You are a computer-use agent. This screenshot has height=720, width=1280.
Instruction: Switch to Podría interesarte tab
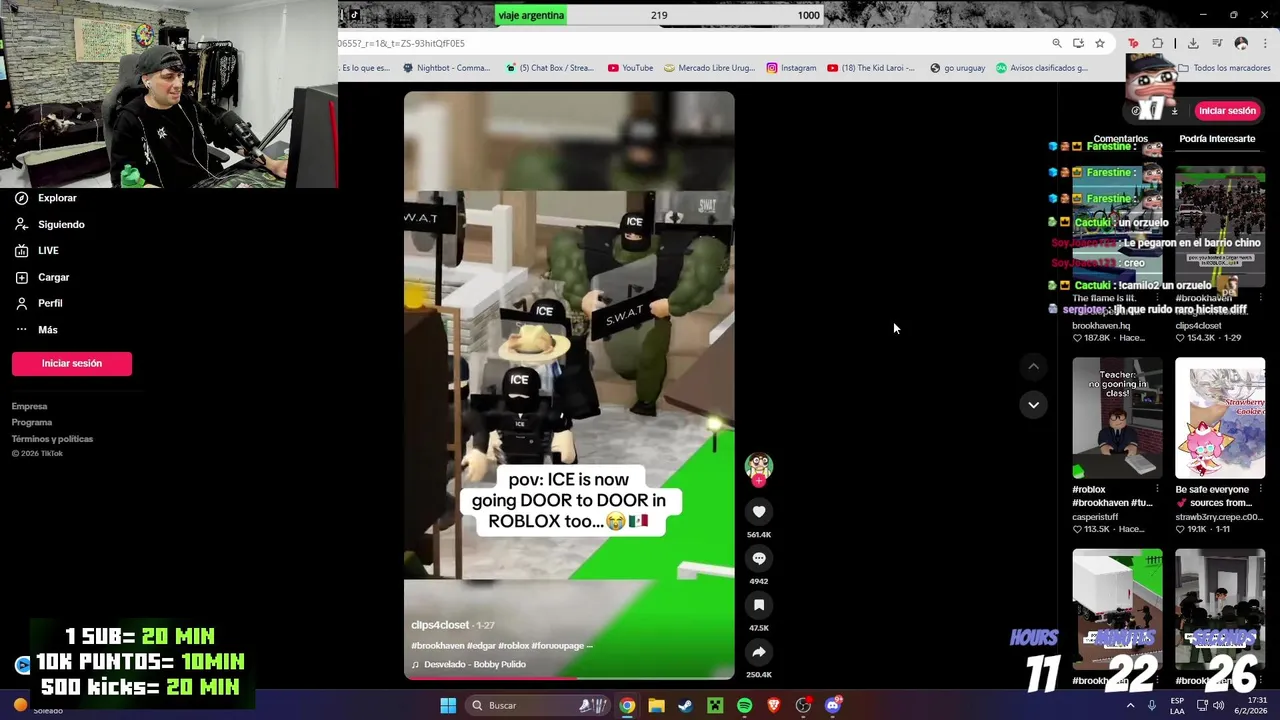1217,139
